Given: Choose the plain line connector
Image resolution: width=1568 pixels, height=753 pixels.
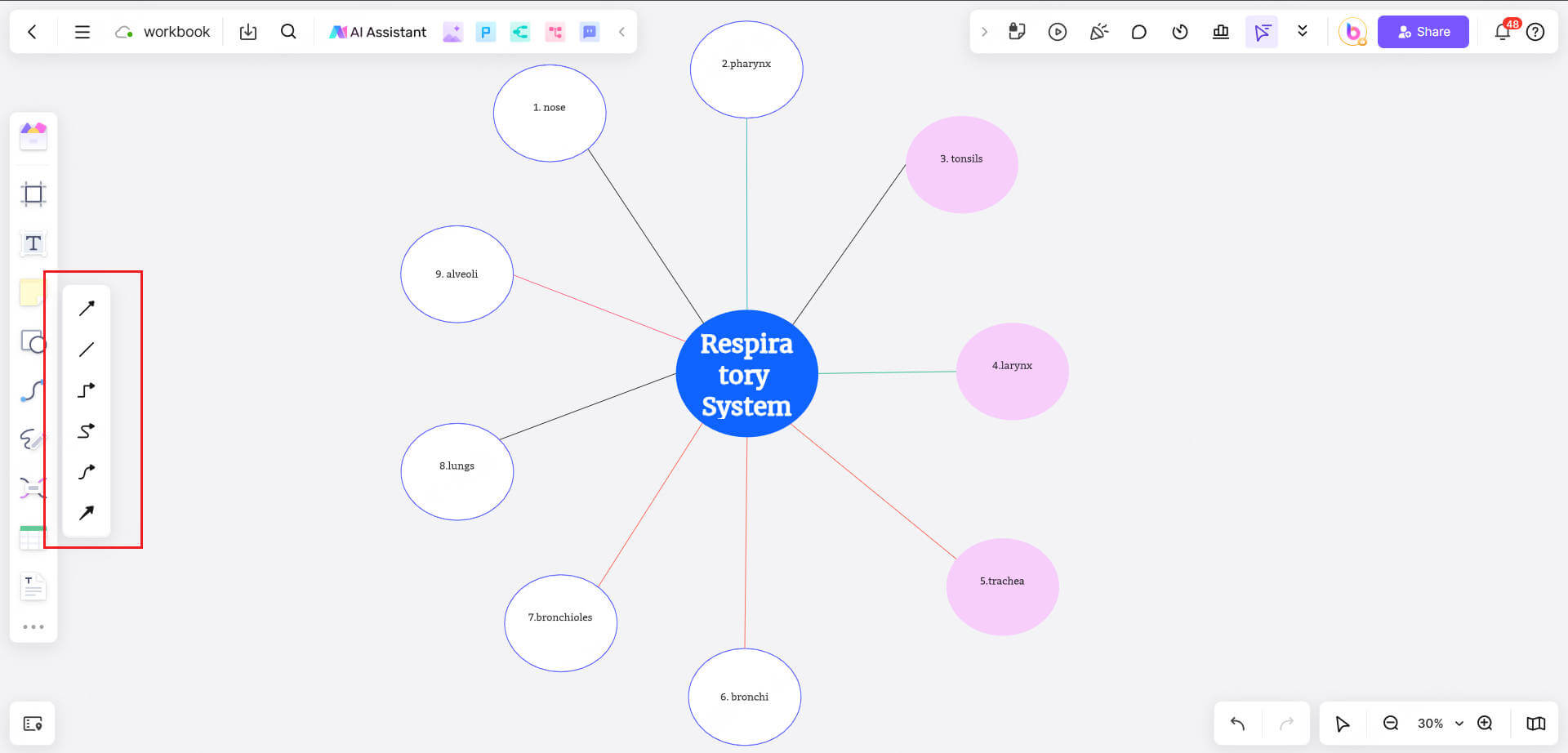Looking at the screenshot, I should click(x=87, y=350).
